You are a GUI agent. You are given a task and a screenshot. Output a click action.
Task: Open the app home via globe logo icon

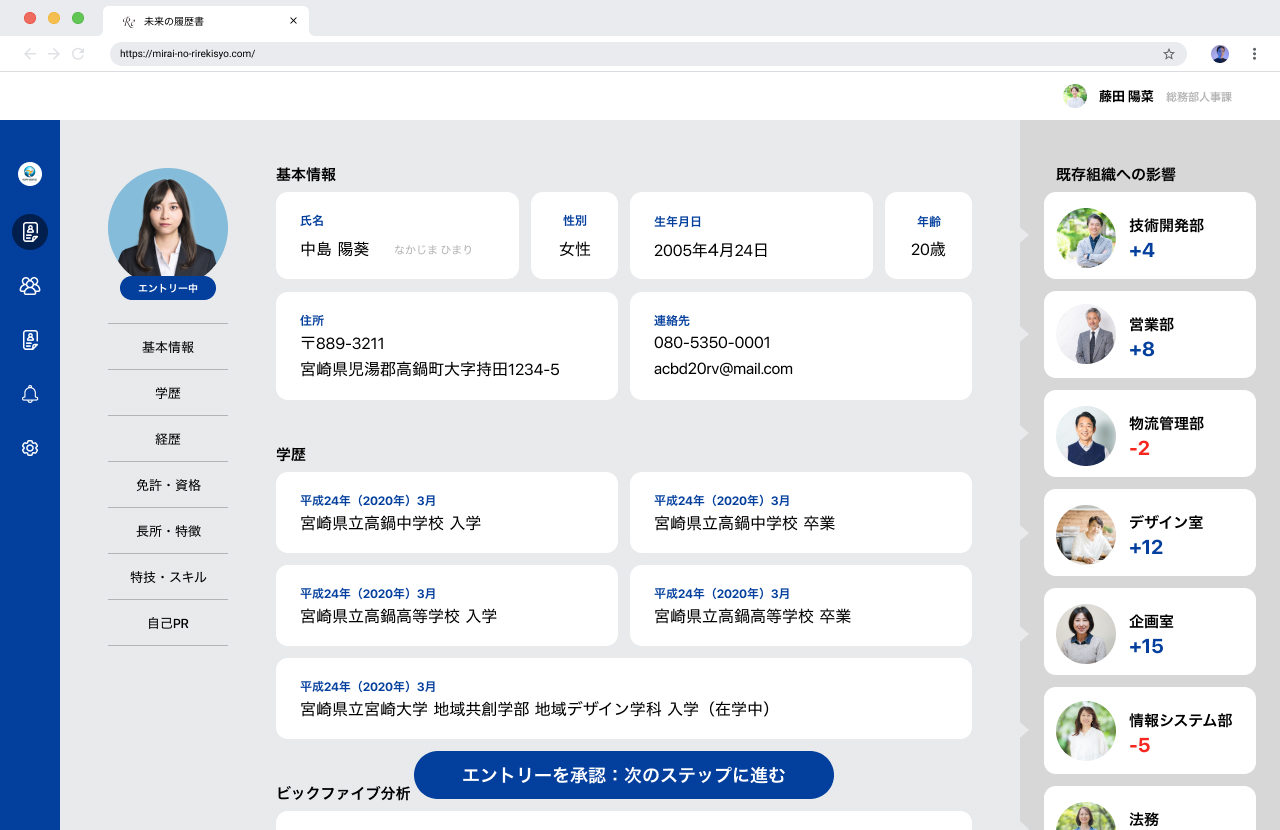(x=30, y=173)
